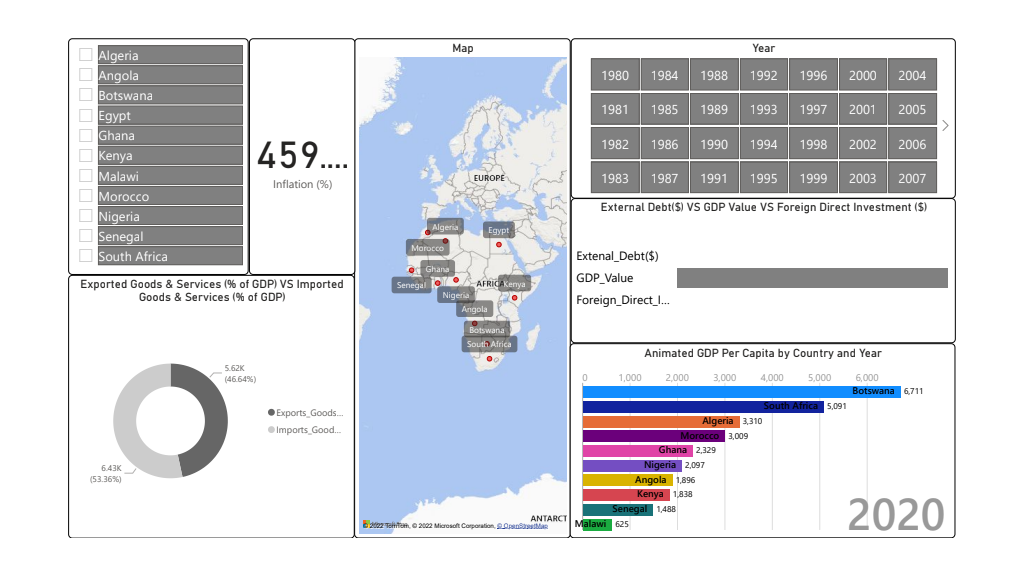The height and width of the screenshot is (576, 1024).
Task: Select year 1986 in Year slicer
Action: pos(664,144)
